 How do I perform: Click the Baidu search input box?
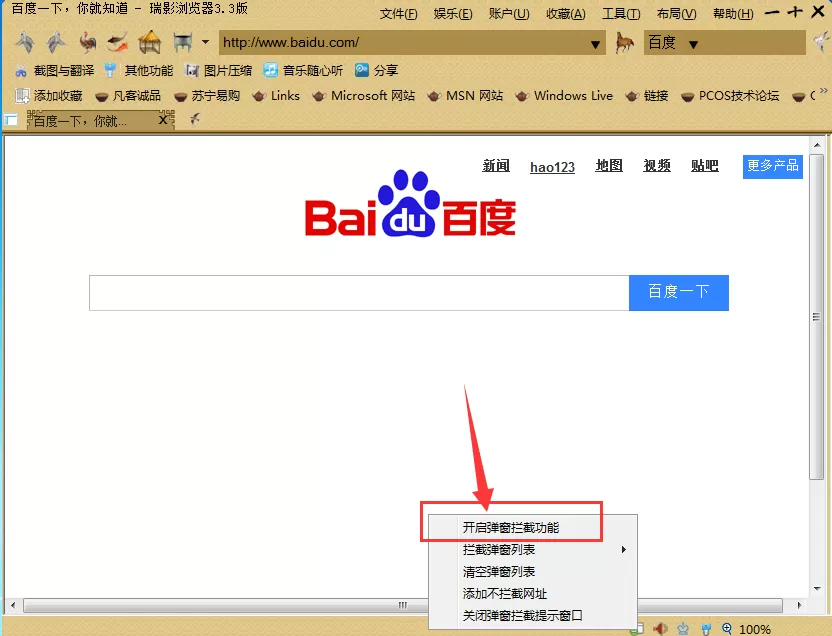pyautogui.click(x=359, y=293)
